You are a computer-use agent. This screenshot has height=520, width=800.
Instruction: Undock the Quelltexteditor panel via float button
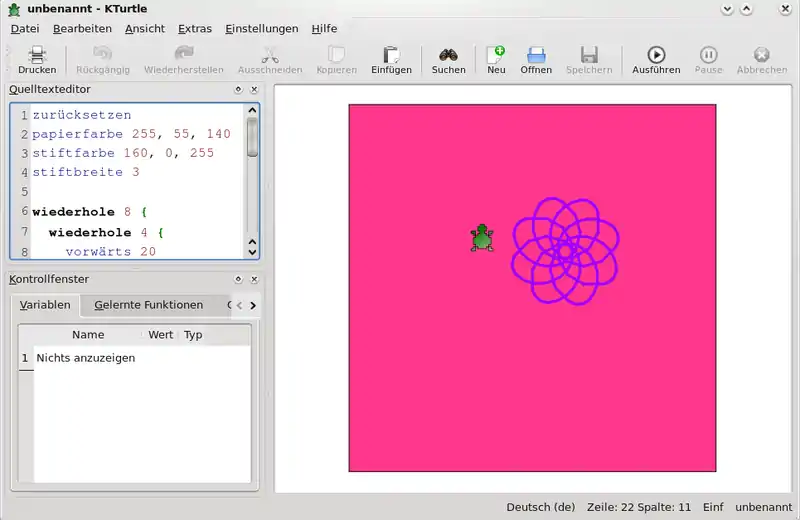click(238, 89)
